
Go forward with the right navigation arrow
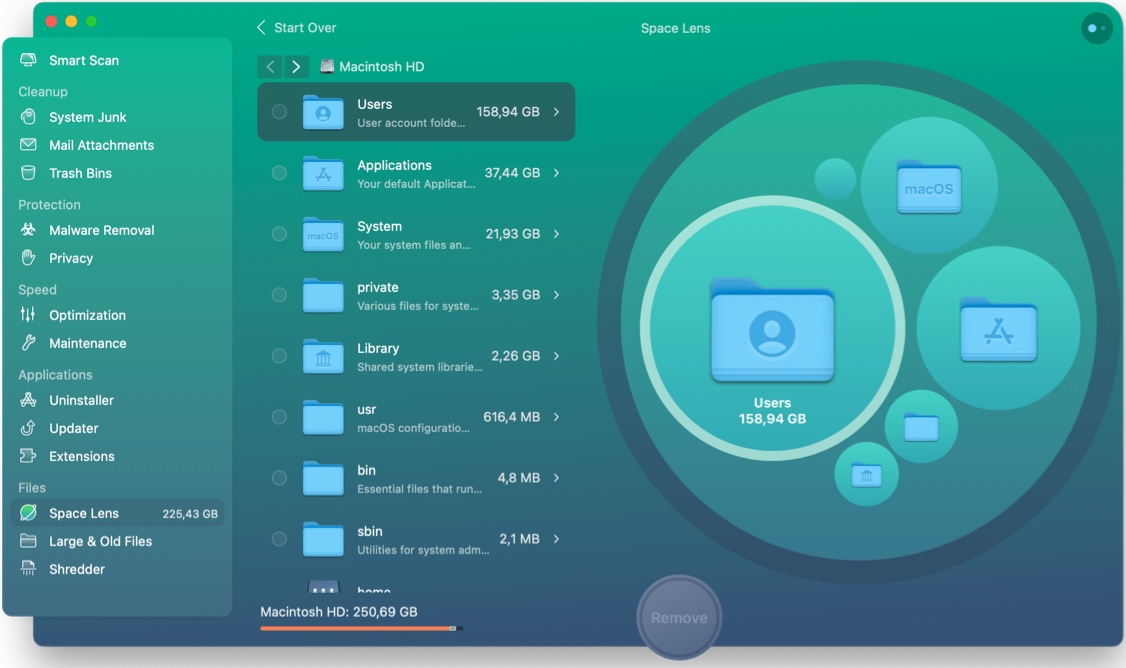[296, 67]
